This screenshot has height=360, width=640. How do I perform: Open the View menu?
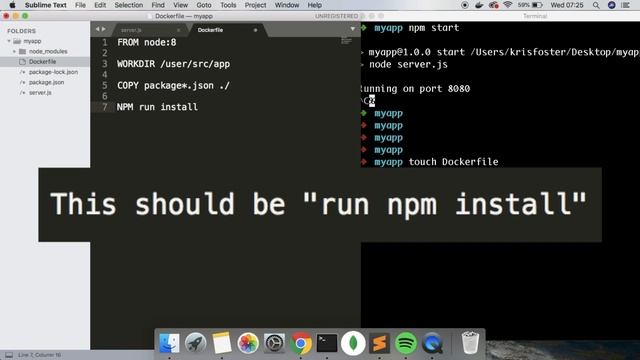[x=180, y=5]
